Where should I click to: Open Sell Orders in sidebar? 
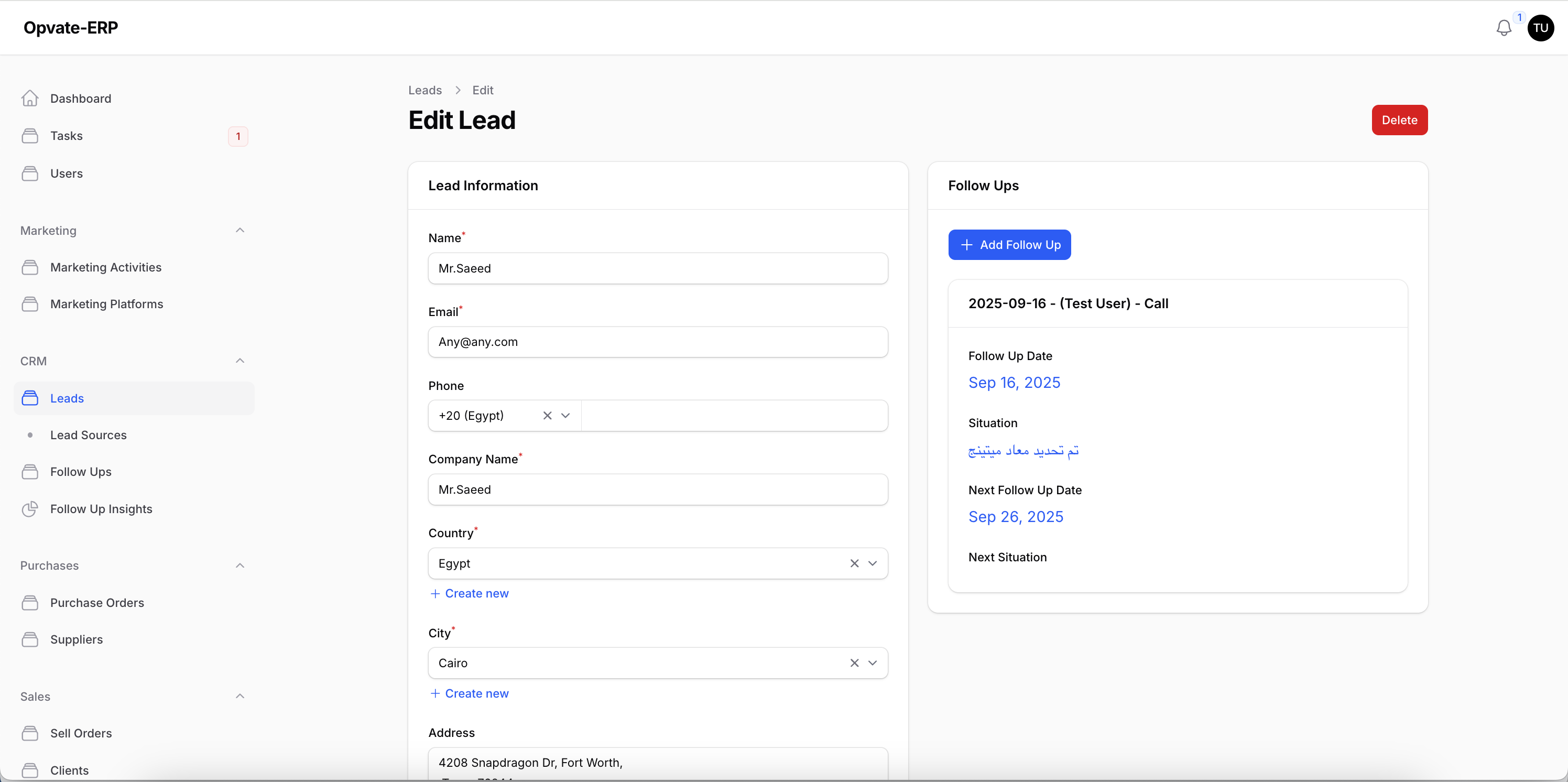coord(81,733)
